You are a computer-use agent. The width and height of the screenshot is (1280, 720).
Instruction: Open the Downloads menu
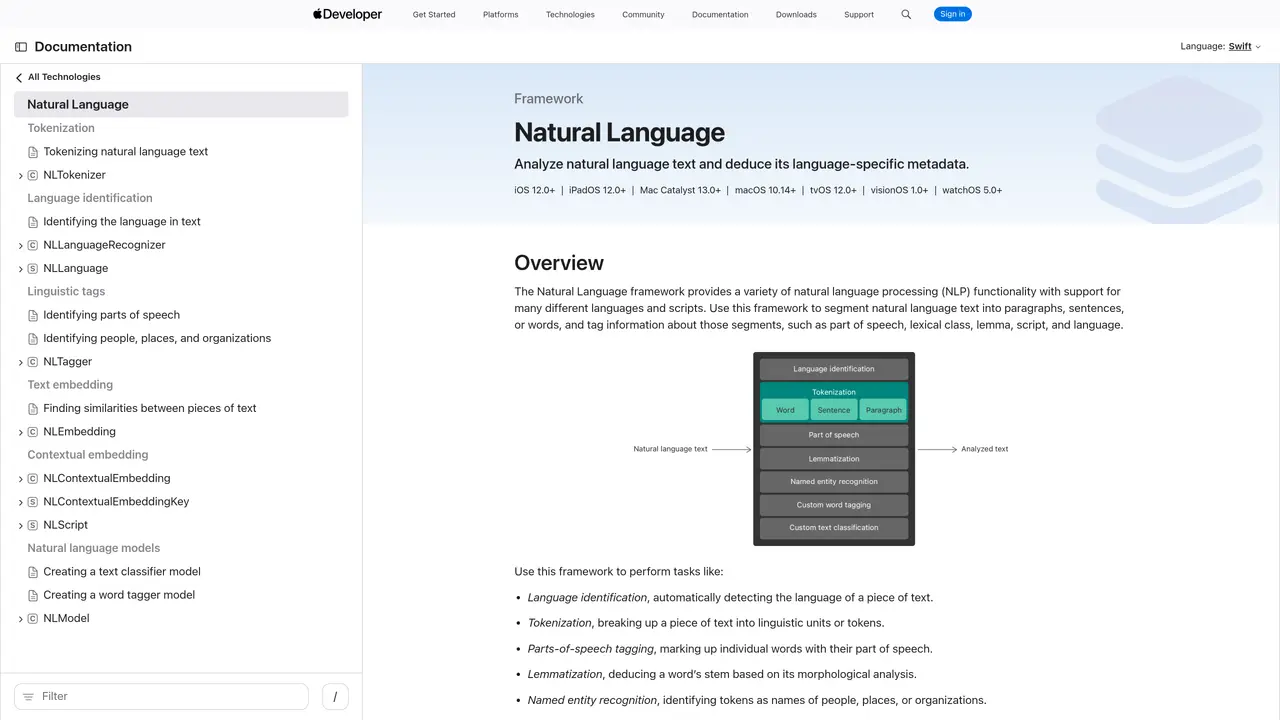(x=796, y=15)
